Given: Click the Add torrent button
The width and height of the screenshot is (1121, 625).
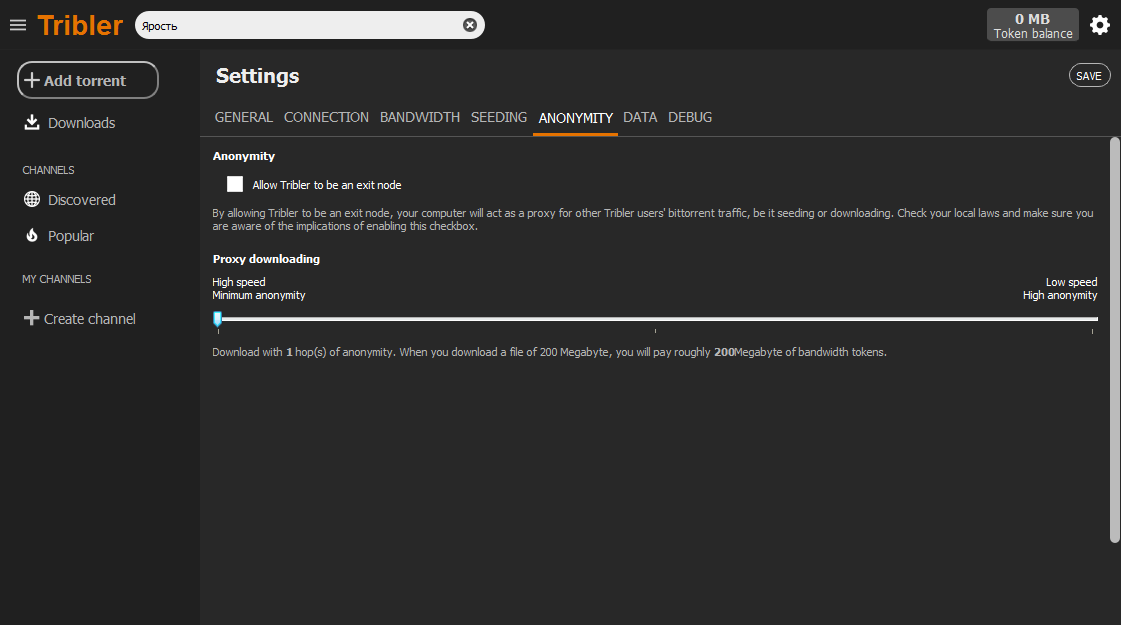Looking at the screenshot, I should click(x=88, y=80).
